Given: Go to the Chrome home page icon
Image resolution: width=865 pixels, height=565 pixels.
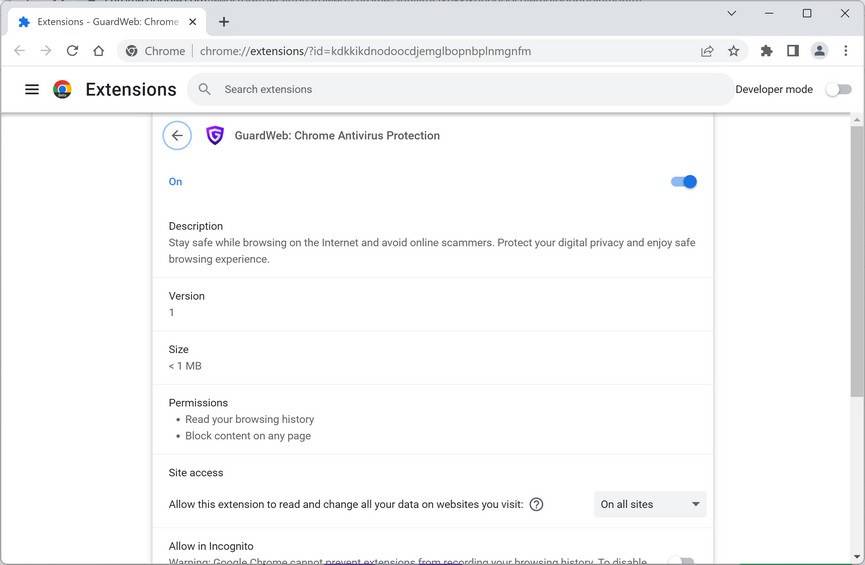Looking at the screenshot, I should coord(98,51).
